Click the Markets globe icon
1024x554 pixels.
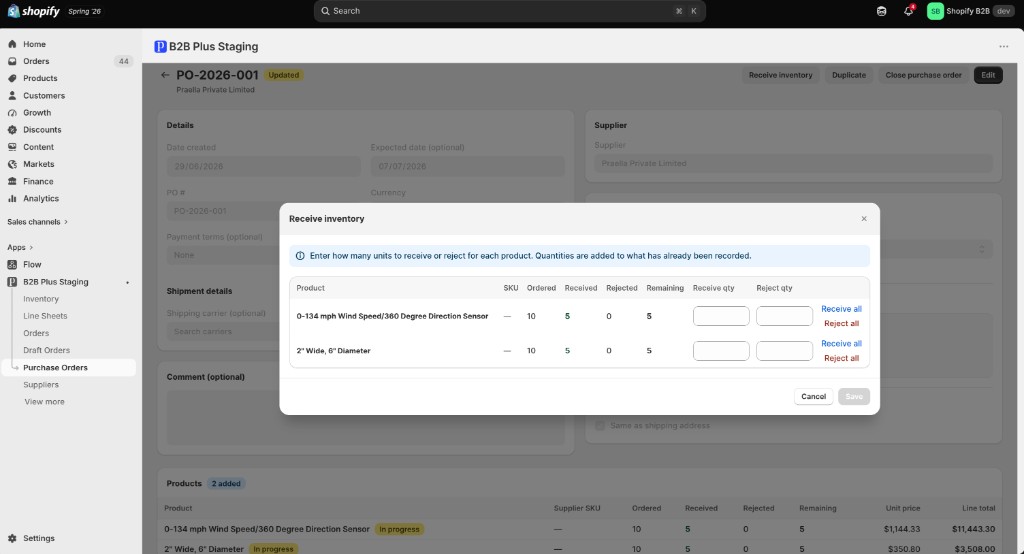coord(12,164)
